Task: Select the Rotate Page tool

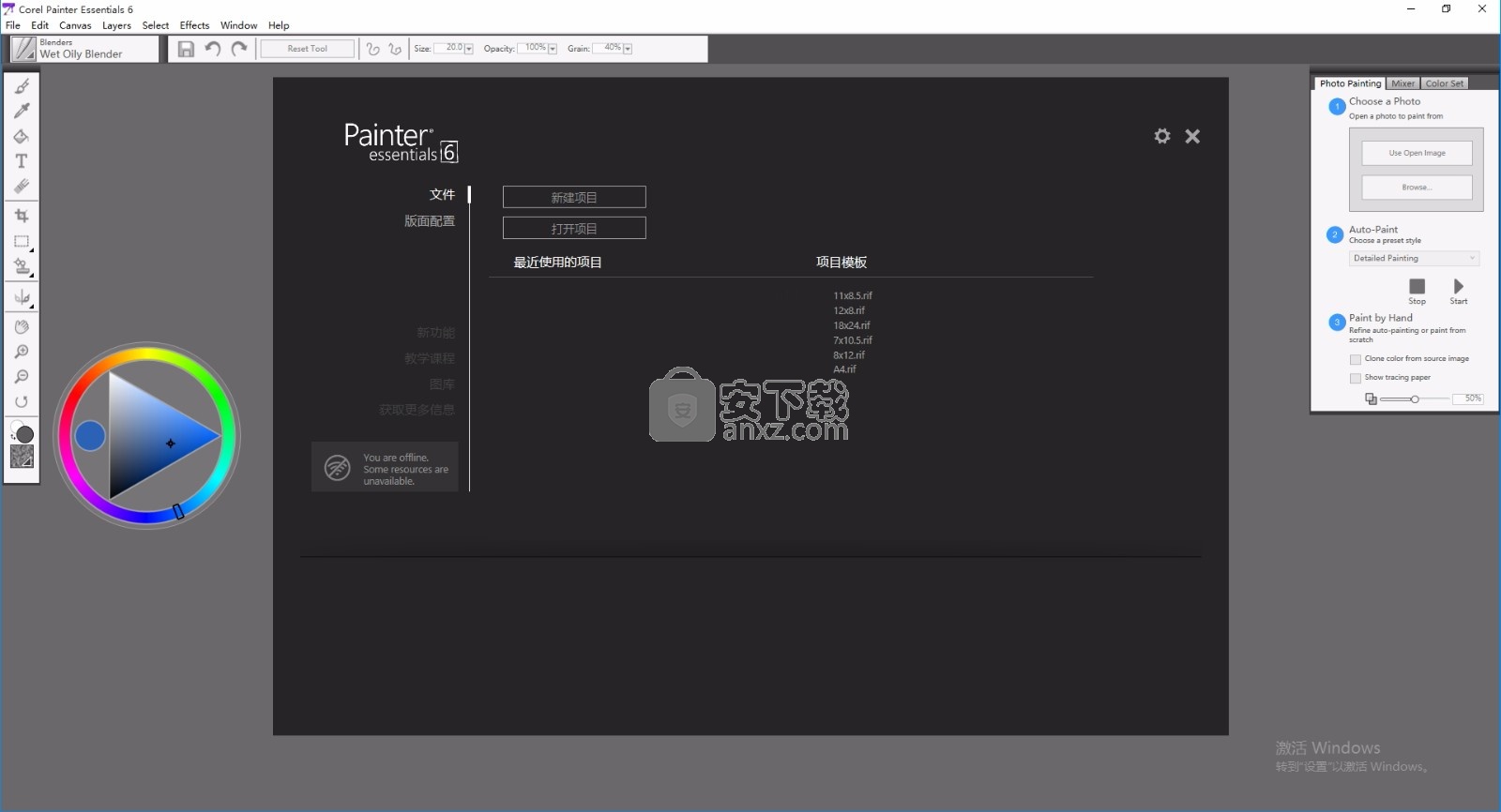Action: pos(22,401)
